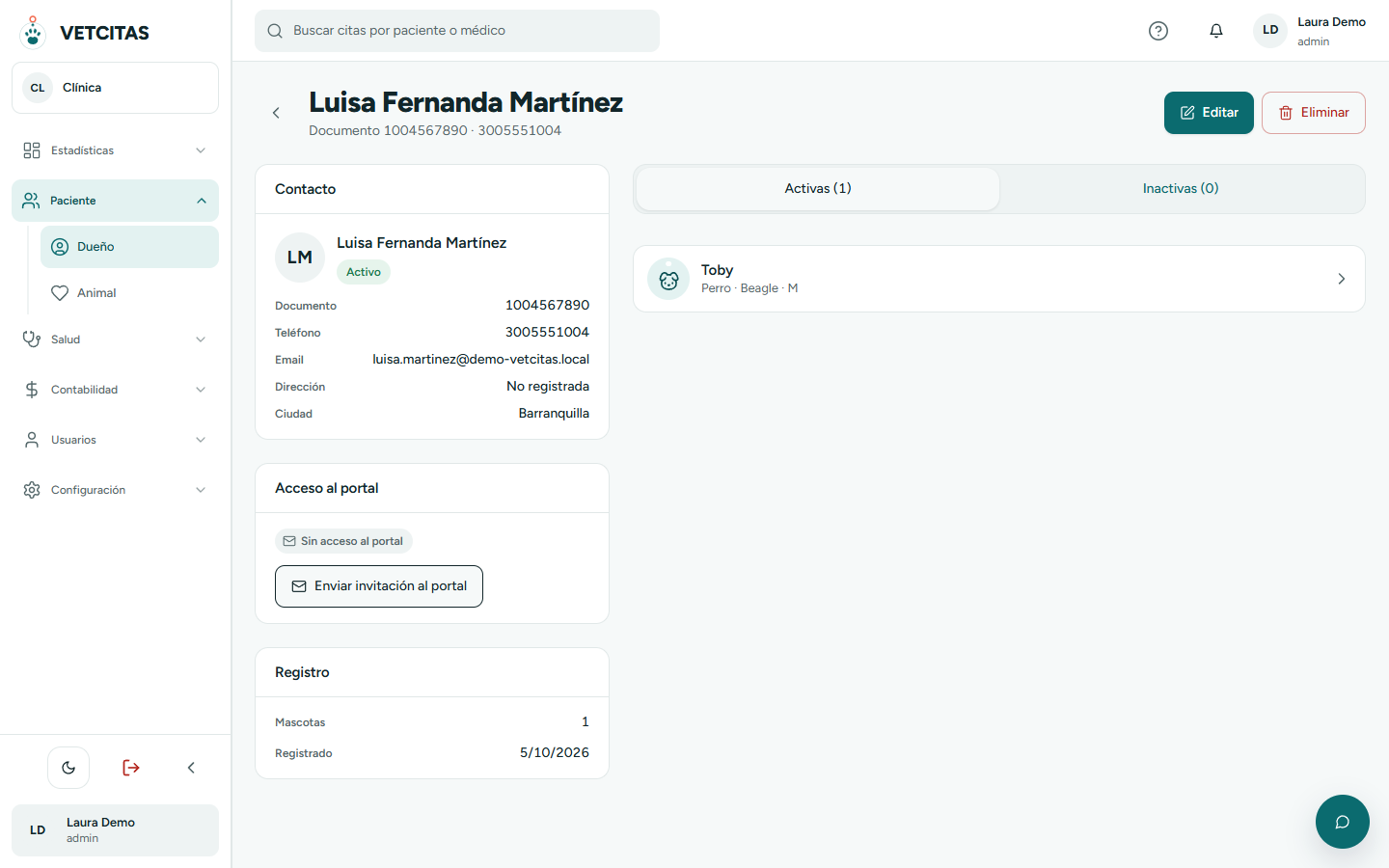
Task: Open the help question mark icon
Action: point(1158,31)
